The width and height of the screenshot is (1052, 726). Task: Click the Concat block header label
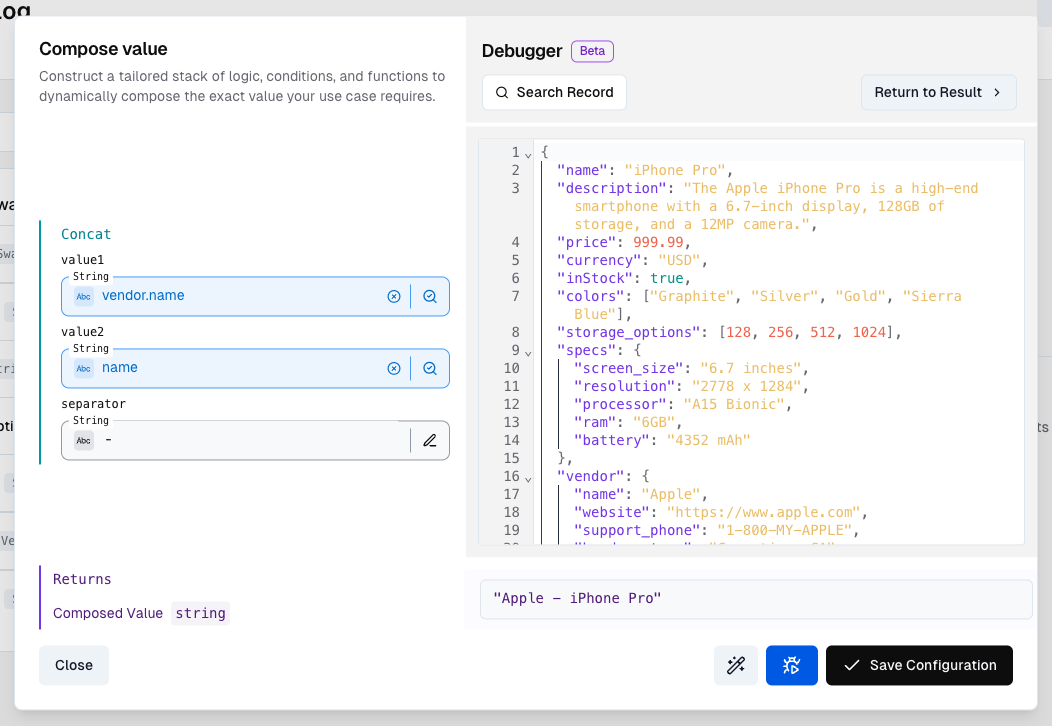tap(86, 233)
